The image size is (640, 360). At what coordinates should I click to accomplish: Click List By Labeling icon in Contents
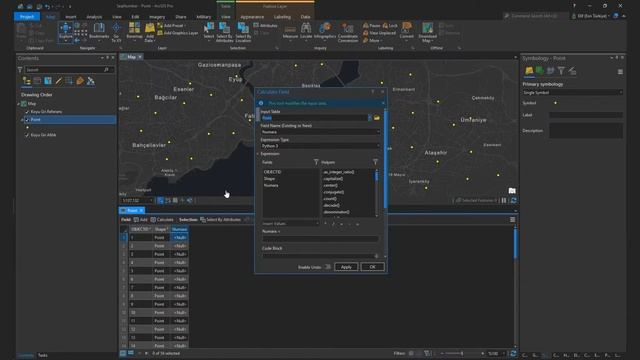(x=80, y=81)
